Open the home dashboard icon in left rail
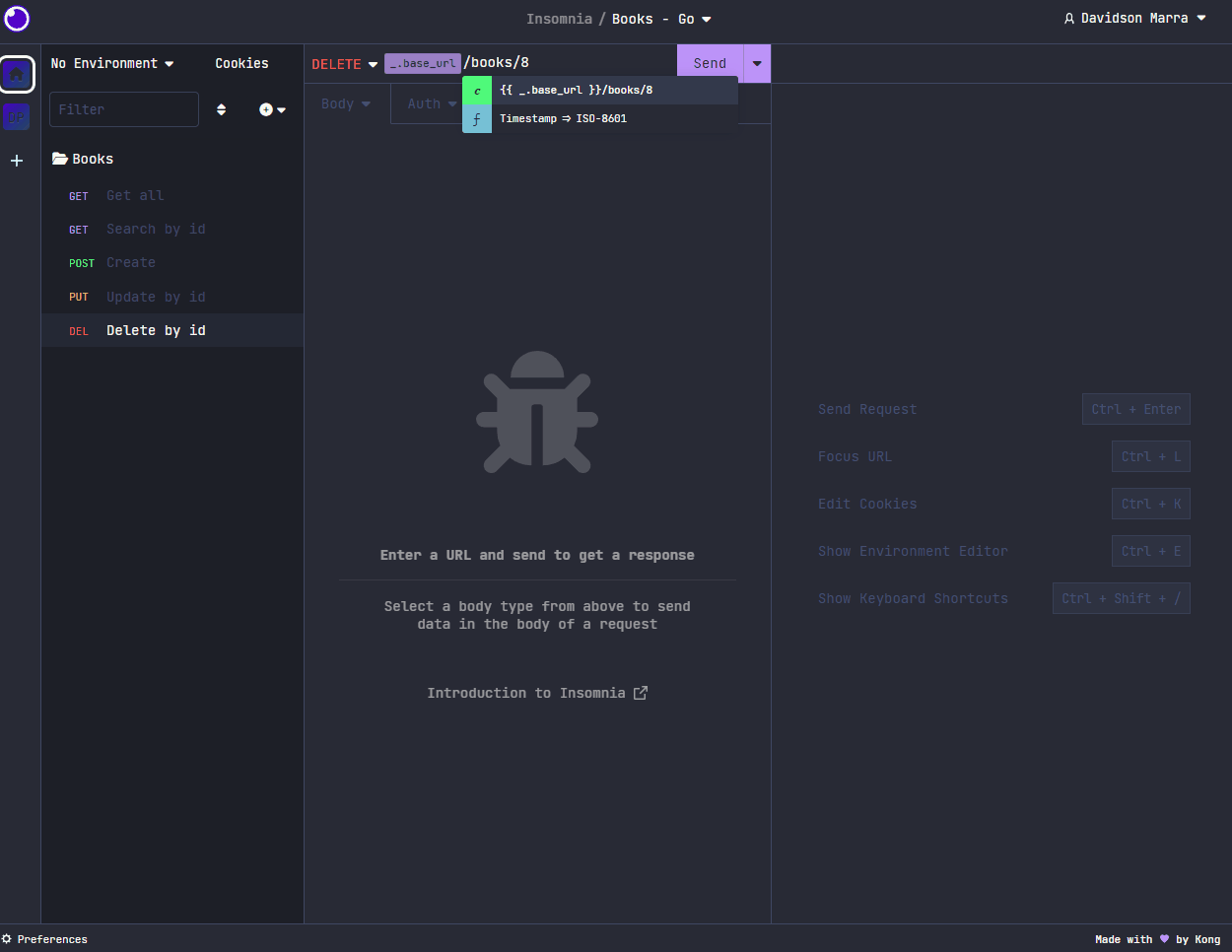1232x952 pixels. click(17, 74)
